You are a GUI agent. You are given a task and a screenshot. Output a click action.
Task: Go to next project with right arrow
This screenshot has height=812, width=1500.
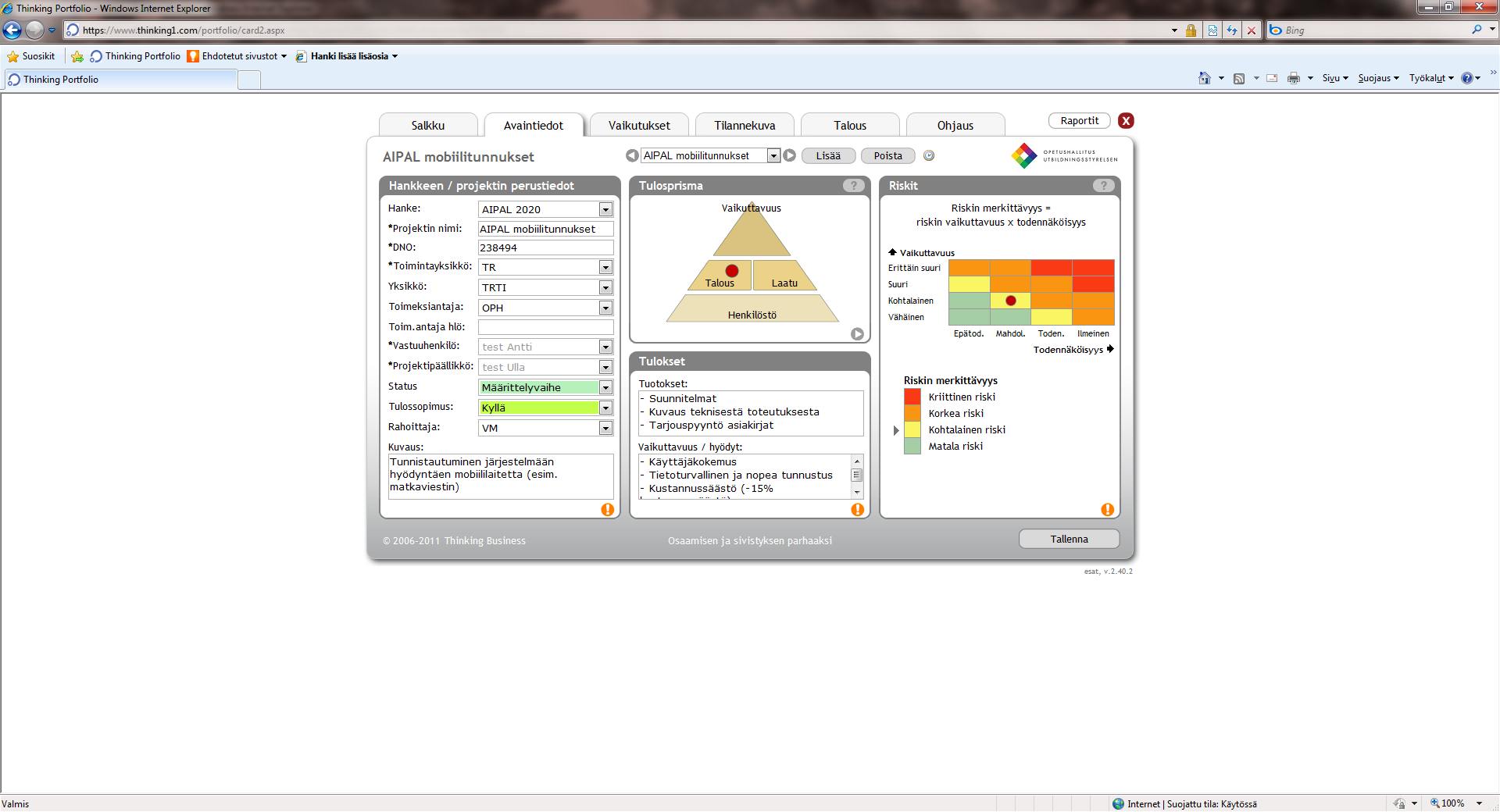[x=790, y=155]
